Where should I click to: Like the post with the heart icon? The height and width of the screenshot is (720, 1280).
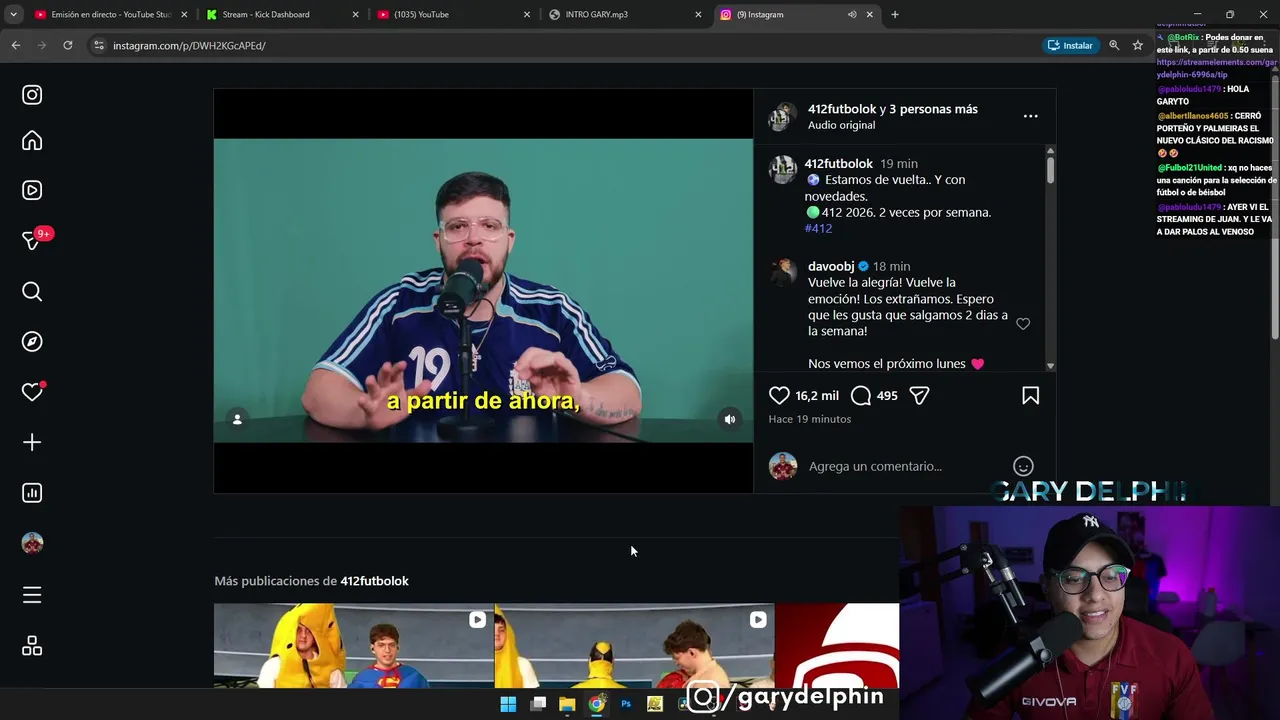point(779,396)
